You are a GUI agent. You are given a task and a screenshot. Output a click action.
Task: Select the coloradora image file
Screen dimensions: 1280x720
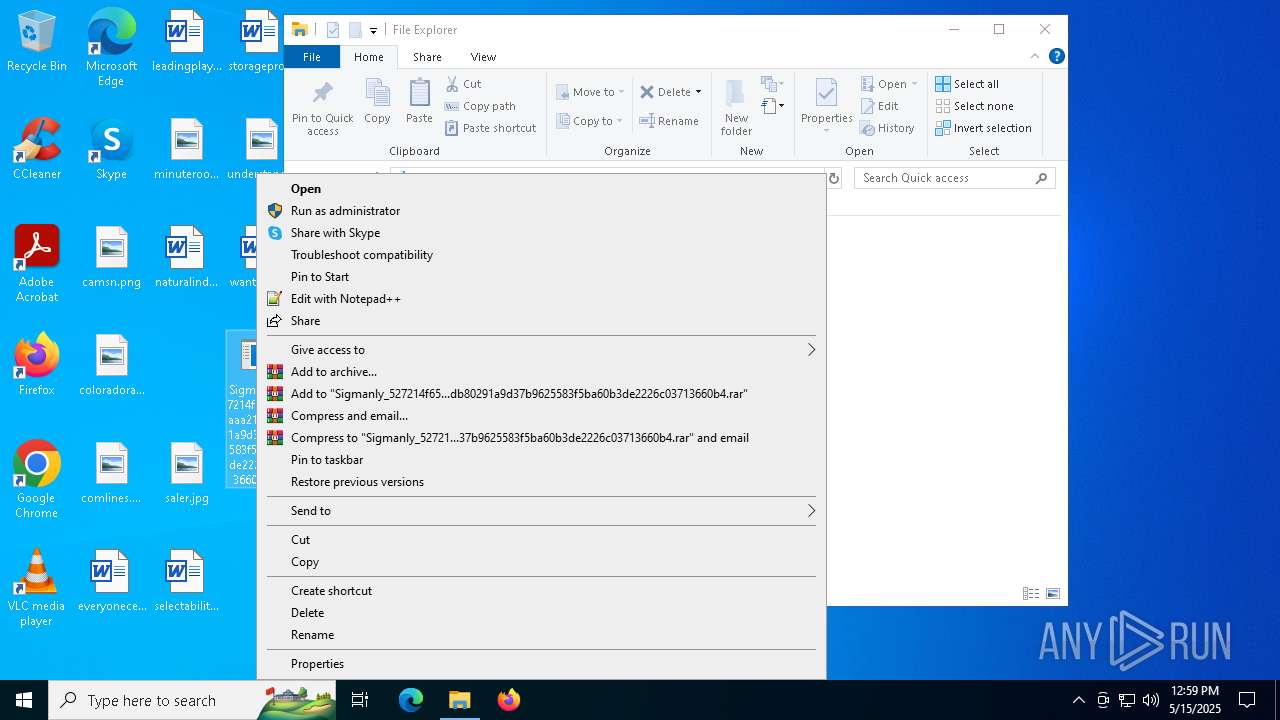111,365
